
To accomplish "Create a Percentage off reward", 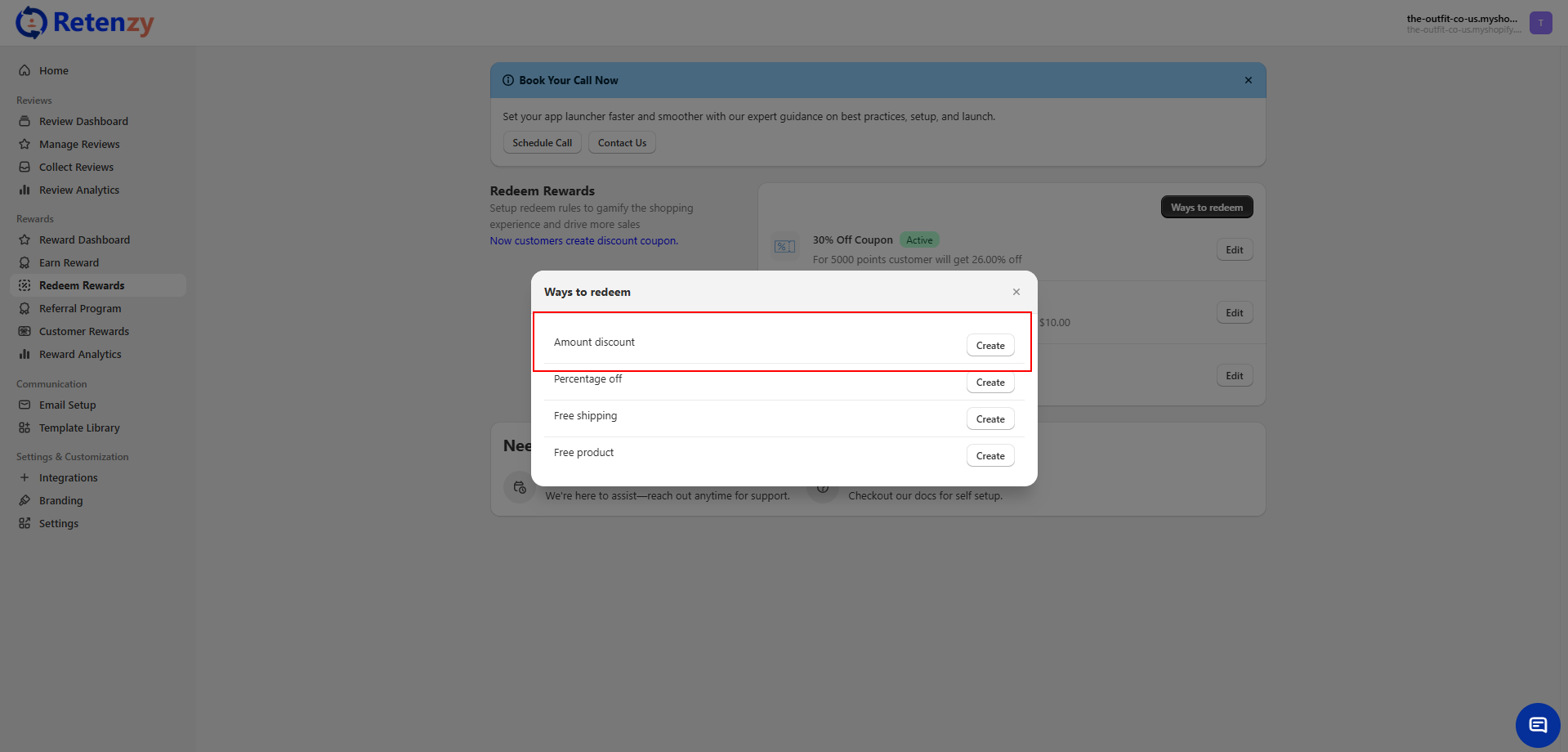I will coord(989,382).
